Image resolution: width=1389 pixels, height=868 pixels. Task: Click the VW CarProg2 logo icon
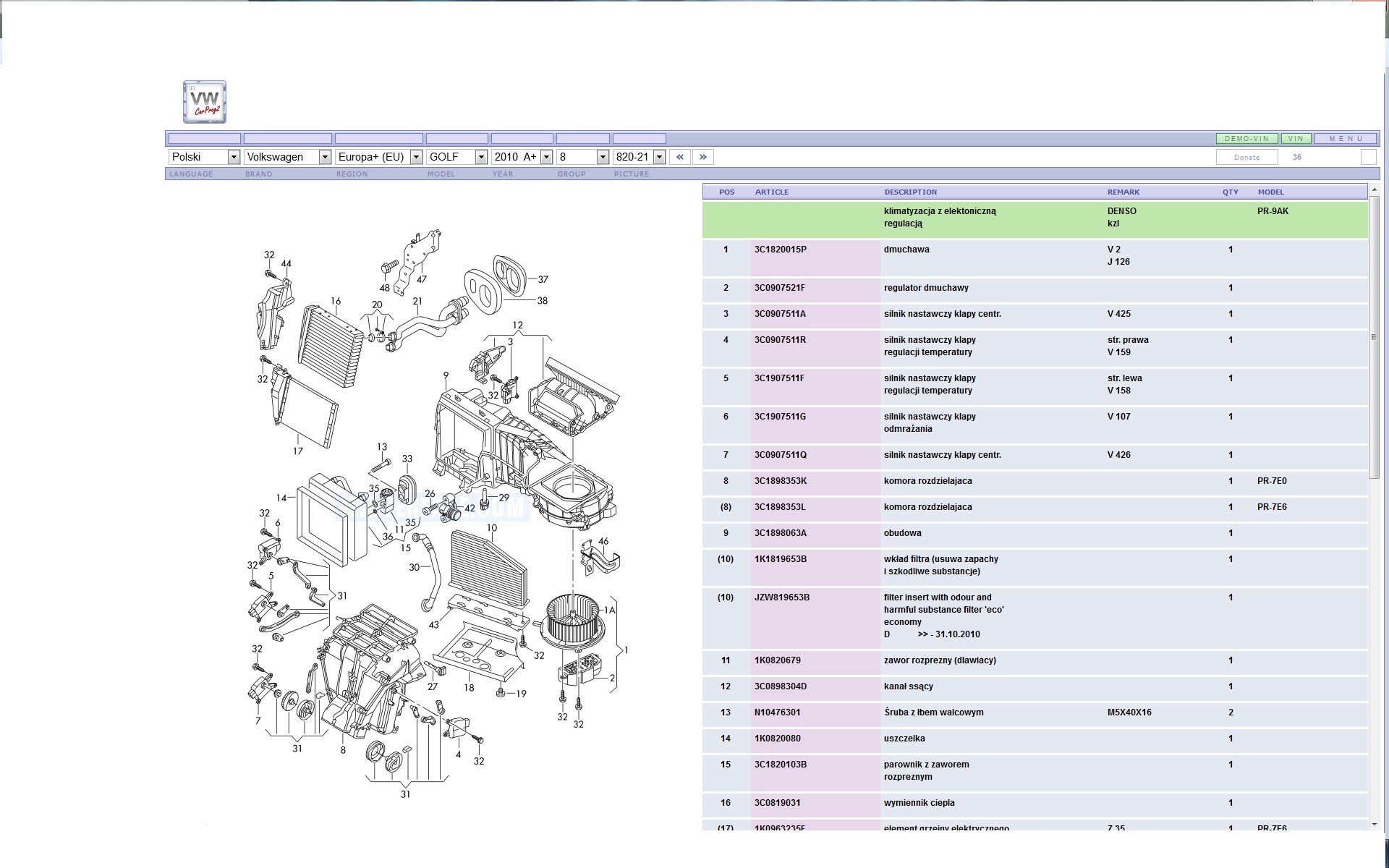click(205, 102)
